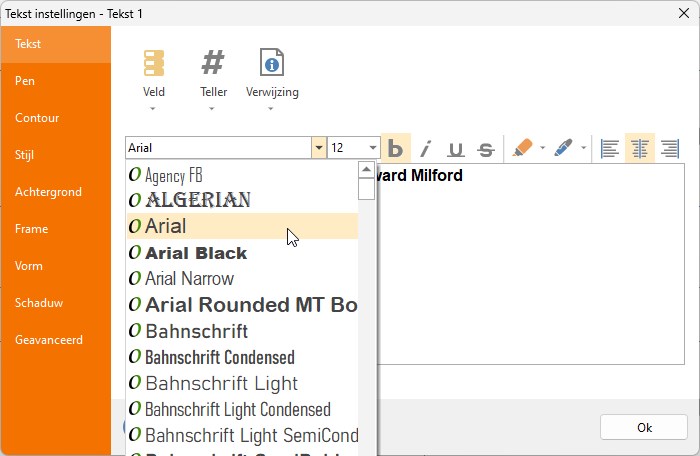Click in the font name input field
The width and height of the screenshot is (700, 456).
coord(219,148)
